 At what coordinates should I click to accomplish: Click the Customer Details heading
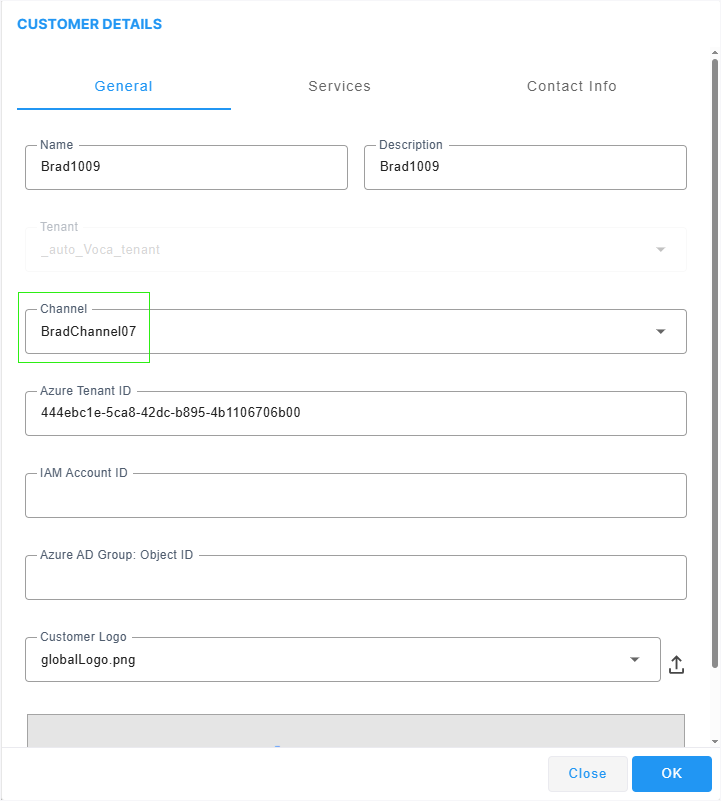pos(90,24)
